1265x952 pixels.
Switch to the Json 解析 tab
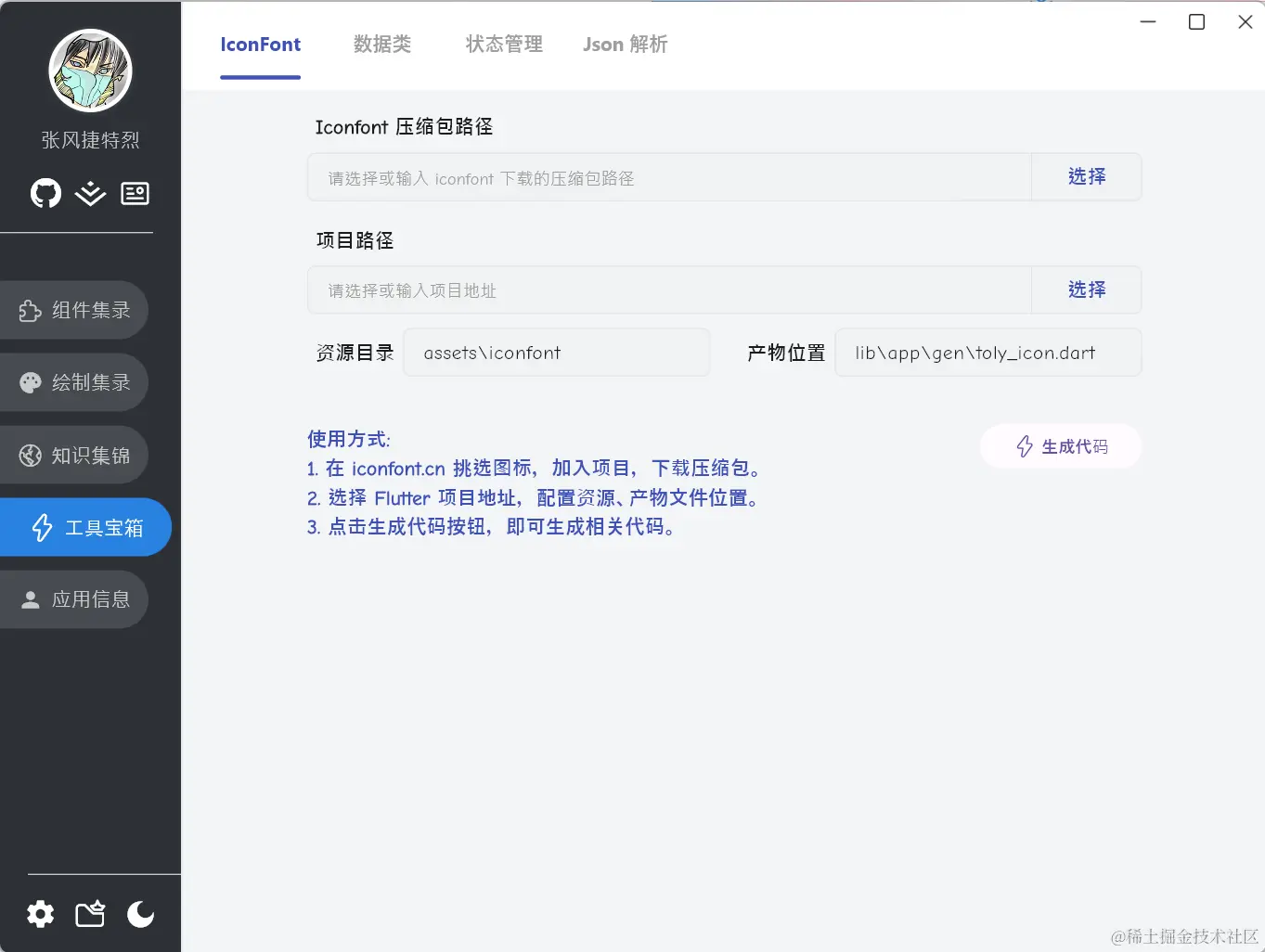point(625,44)
